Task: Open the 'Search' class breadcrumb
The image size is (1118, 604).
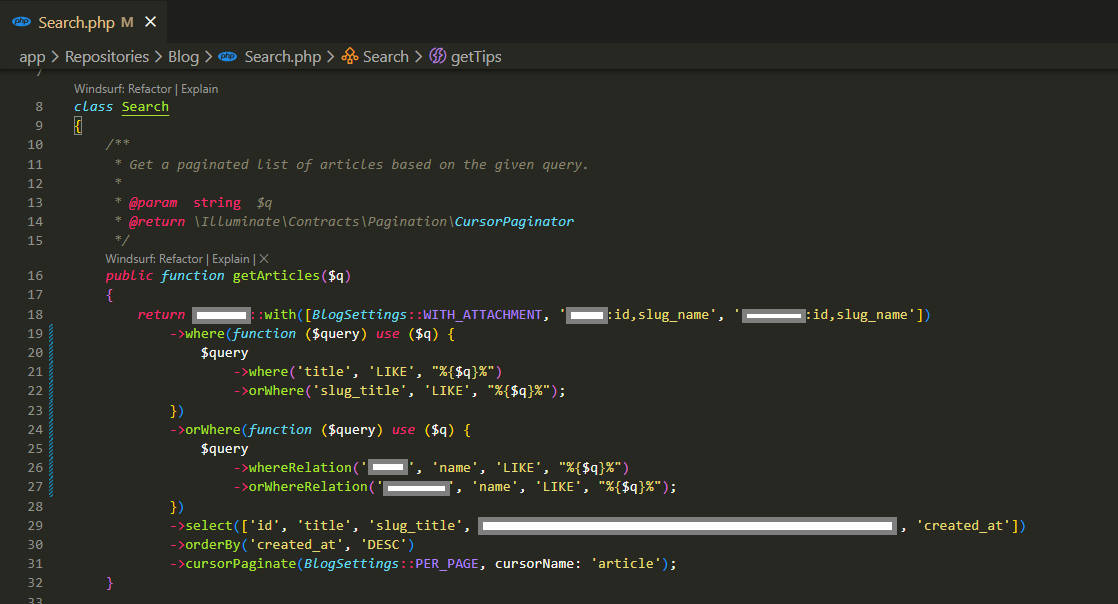Action: (386, 57)
